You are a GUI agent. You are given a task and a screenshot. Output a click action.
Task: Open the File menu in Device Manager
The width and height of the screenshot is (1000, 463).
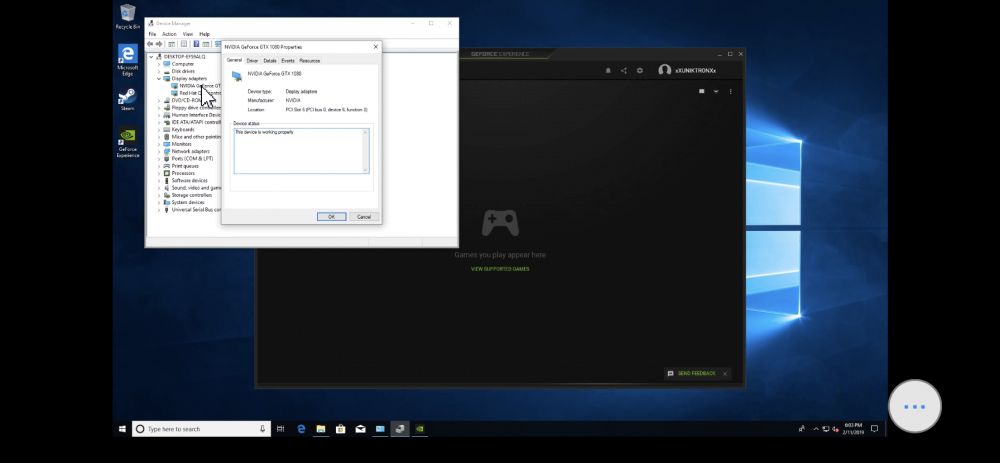click(x=152, y=34)
